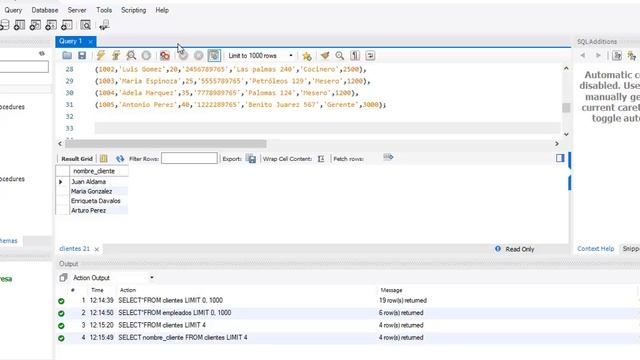This screenshot has height=360, width=640.
Task: Select the Arturo Perez result cell
Action: (98, 211)
